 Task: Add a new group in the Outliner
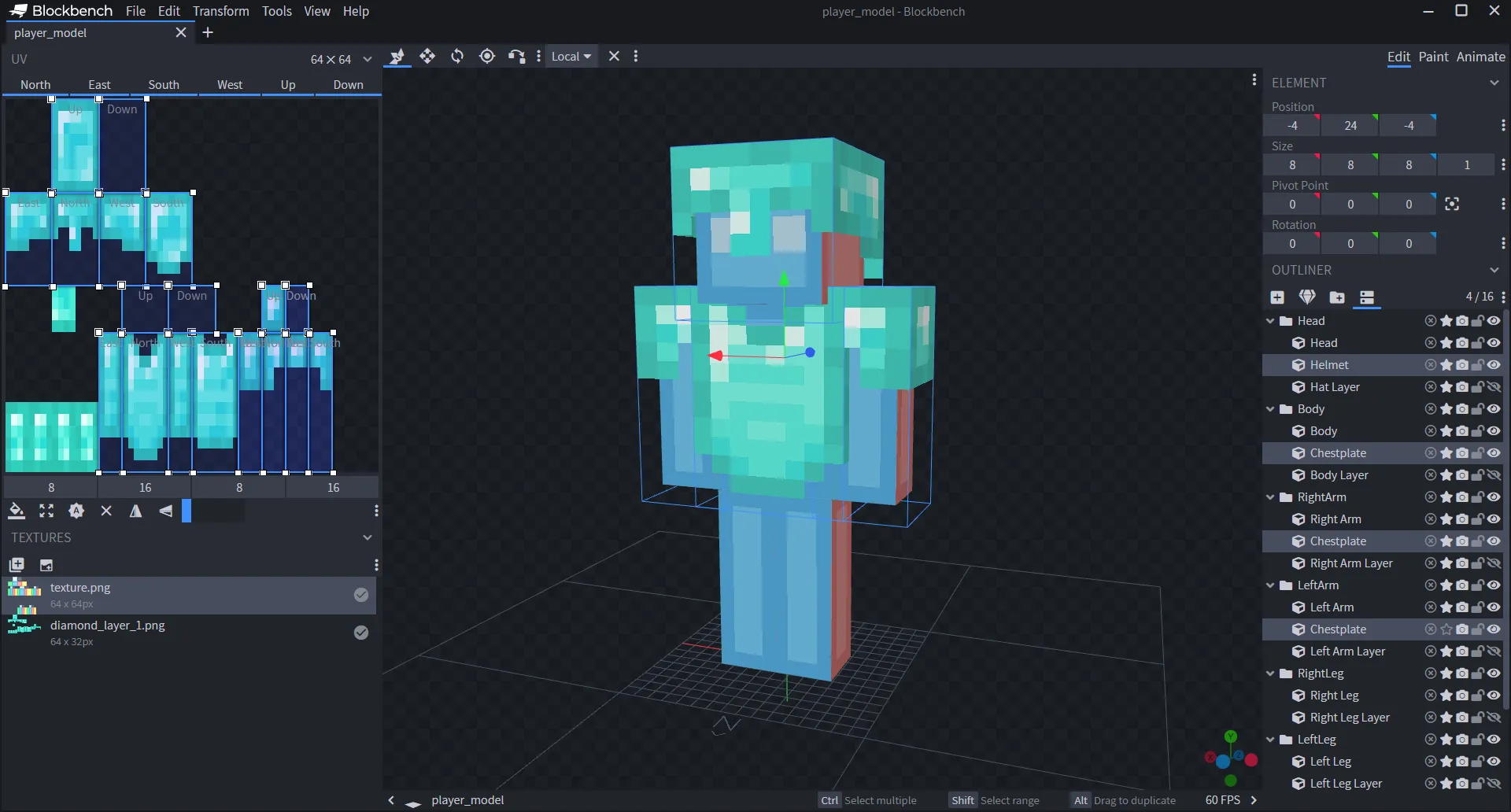[x=1338, y=297]
